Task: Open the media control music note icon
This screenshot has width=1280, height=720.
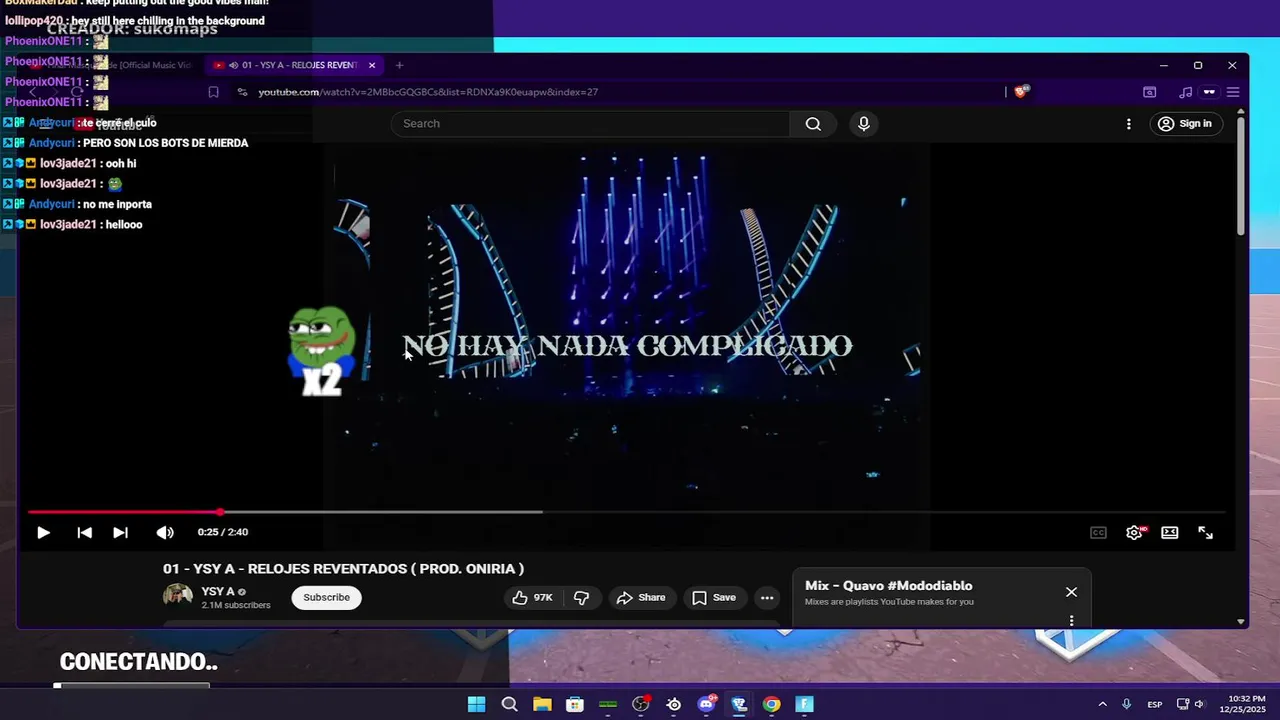Action: click(x=1185, y=92)
